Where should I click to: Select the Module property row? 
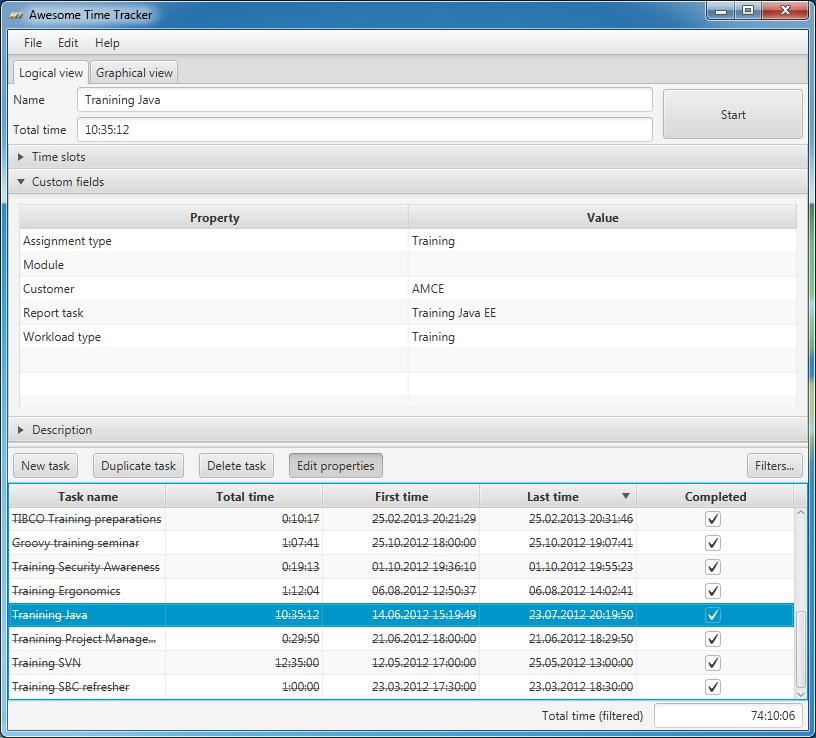(x=408, y=265)
